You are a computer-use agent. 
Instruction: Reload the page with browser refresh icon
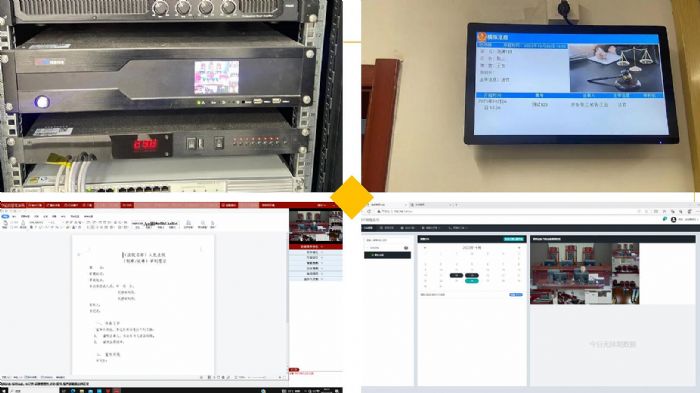click(x=370, y=211)
